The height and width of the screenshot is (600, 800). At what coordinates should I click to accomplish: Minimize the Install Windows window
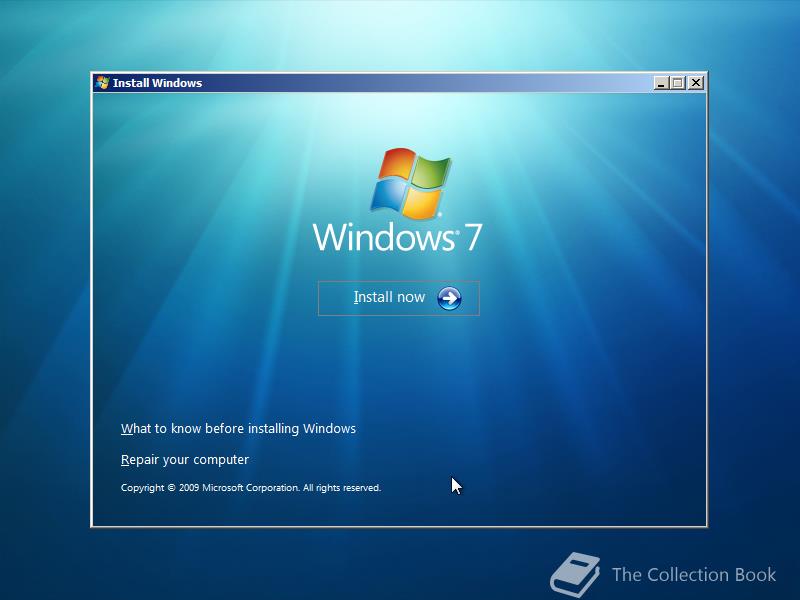tap(661, 83)
